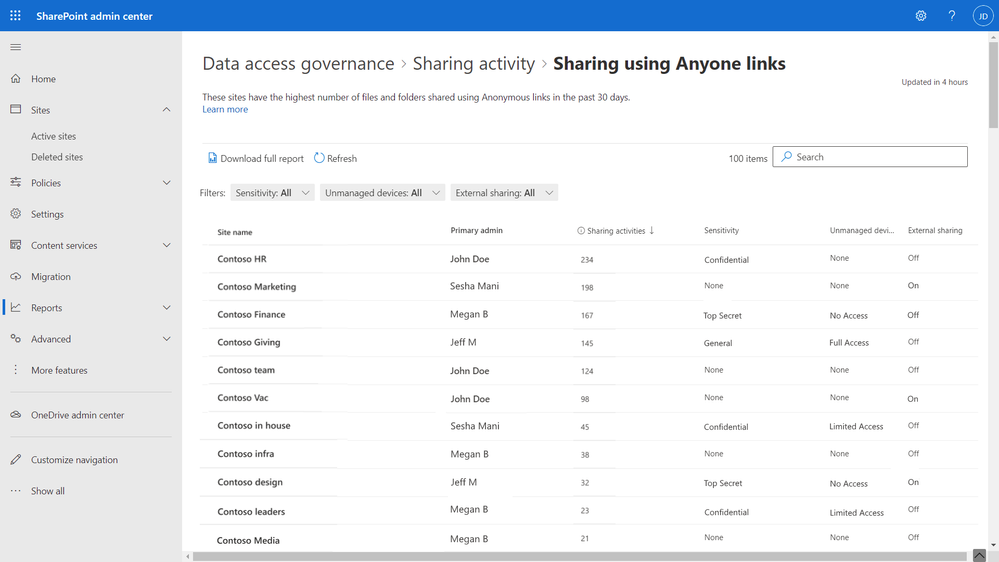Click the Migration cloud icon
999x562 pixels.
pos(16,276)
